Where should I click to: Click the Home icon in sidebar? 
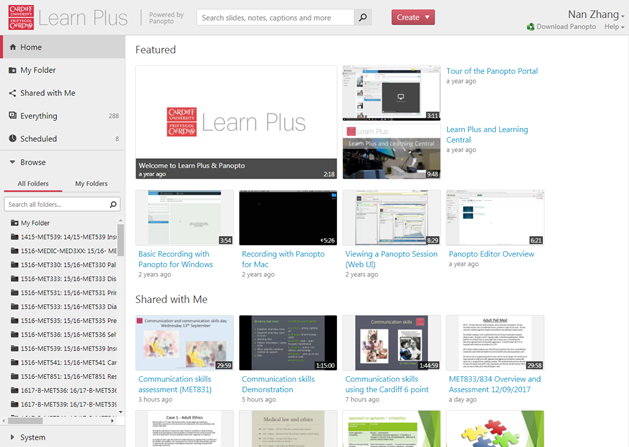coord(13,47)
